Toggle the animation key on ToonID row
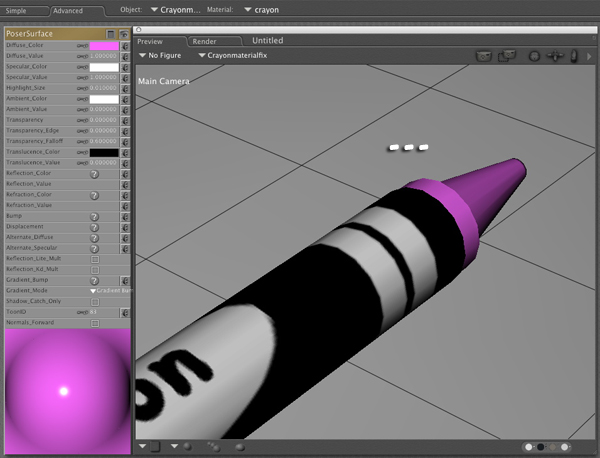This screenshot has width=600, height=458. click(82, 313)
